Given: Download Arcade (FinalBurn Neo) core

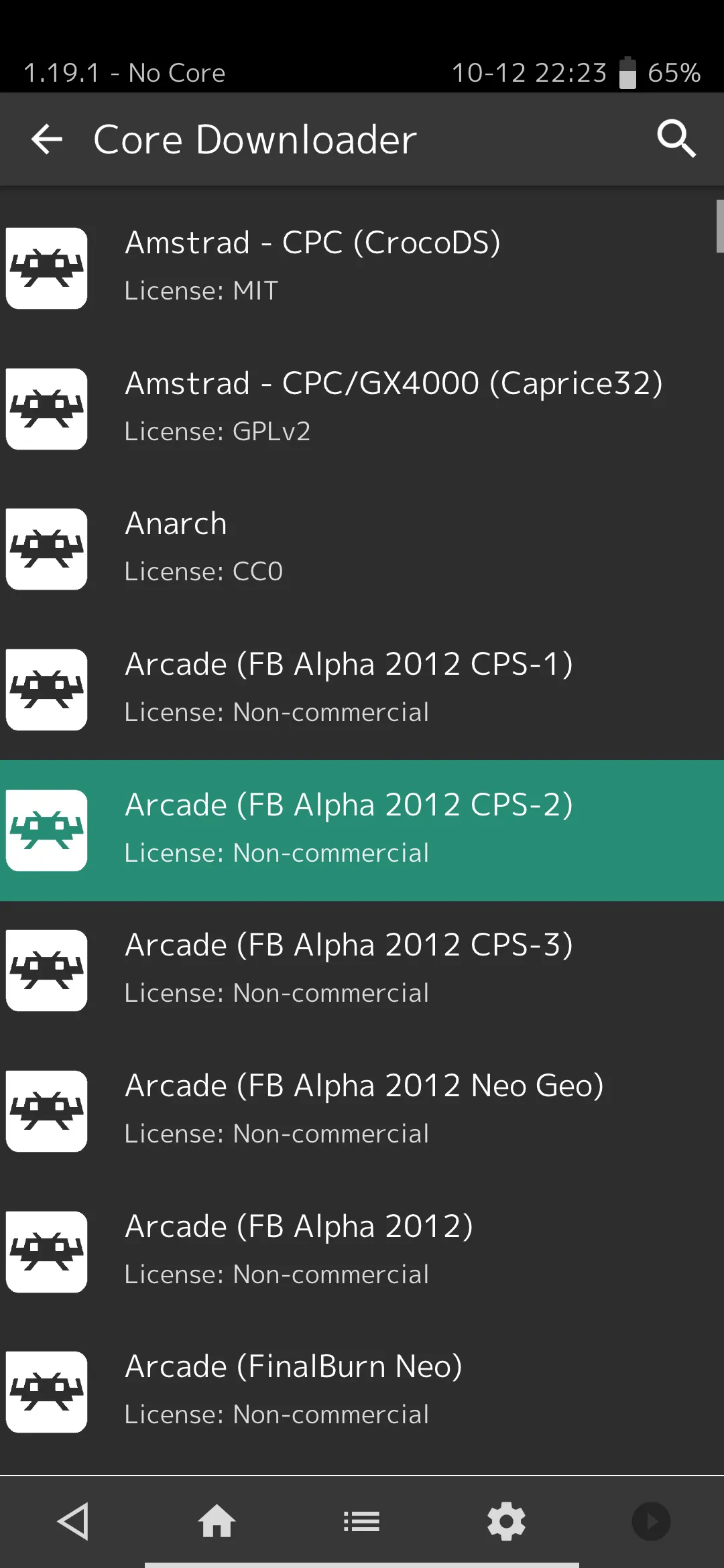Looking at the screenshot, I should coord(362,1392).
